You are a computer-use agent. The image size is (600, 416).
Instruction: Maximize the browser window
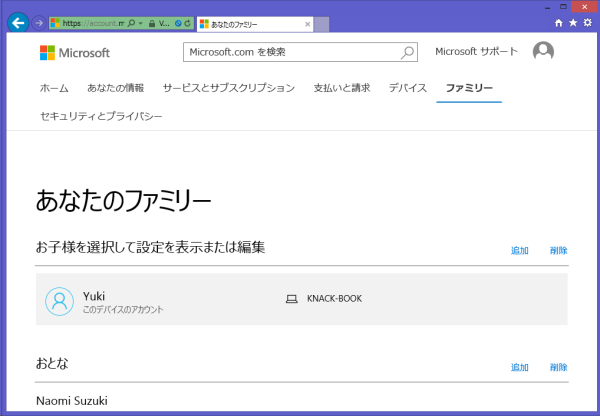coord(563,7)
